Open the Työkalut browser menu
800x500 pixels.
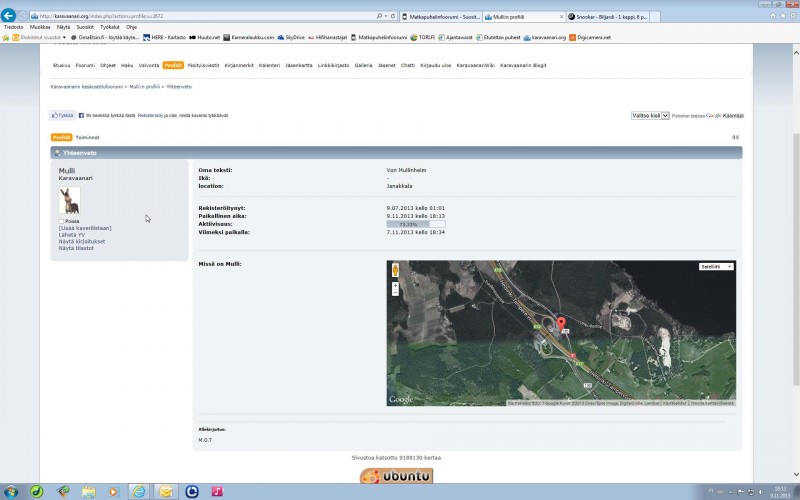point(110,27)
